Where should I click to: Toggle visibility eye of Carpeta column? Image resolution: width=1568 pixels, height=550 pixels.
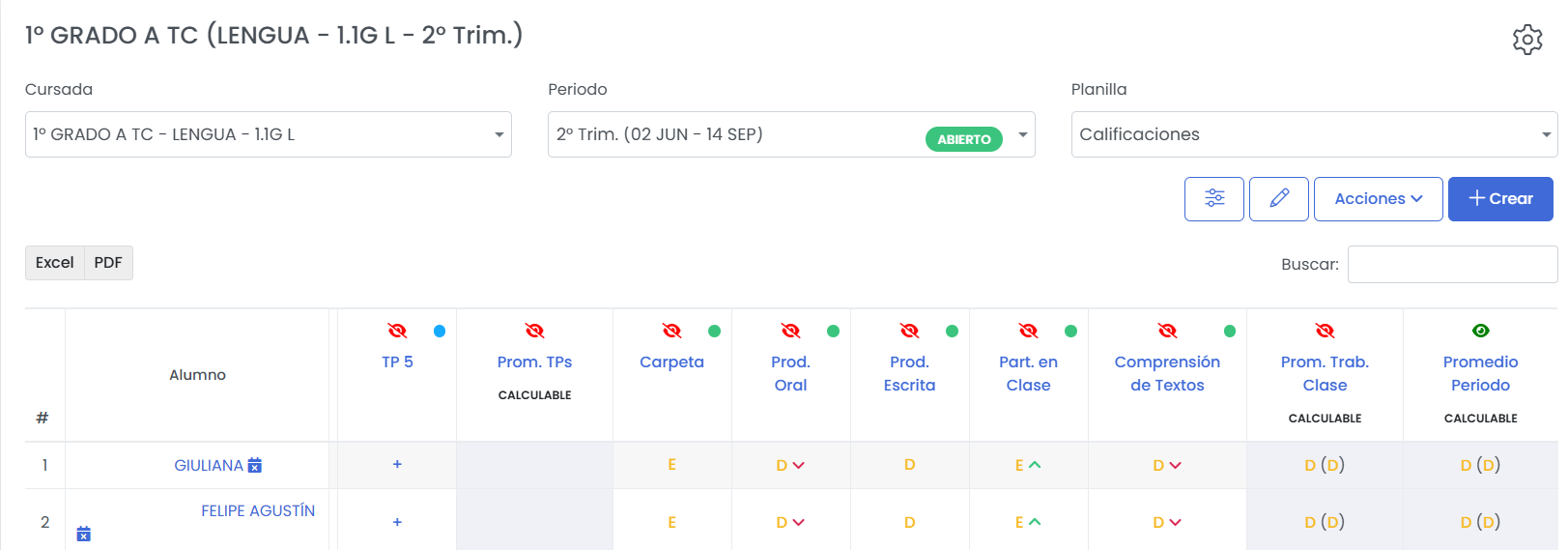671,331
